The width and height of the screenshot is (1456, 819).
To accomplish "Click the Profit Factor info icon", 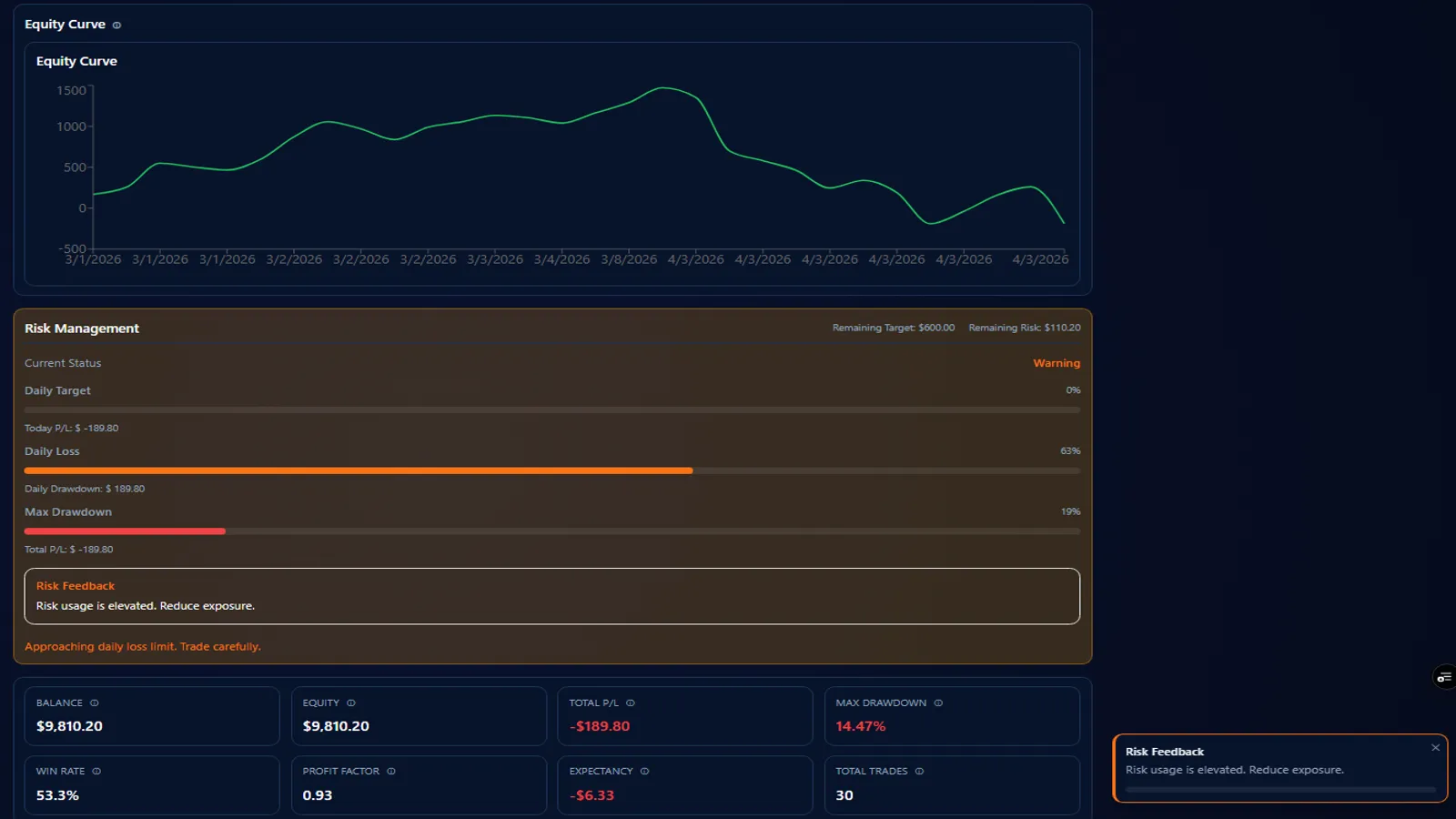I will (392, 771).
